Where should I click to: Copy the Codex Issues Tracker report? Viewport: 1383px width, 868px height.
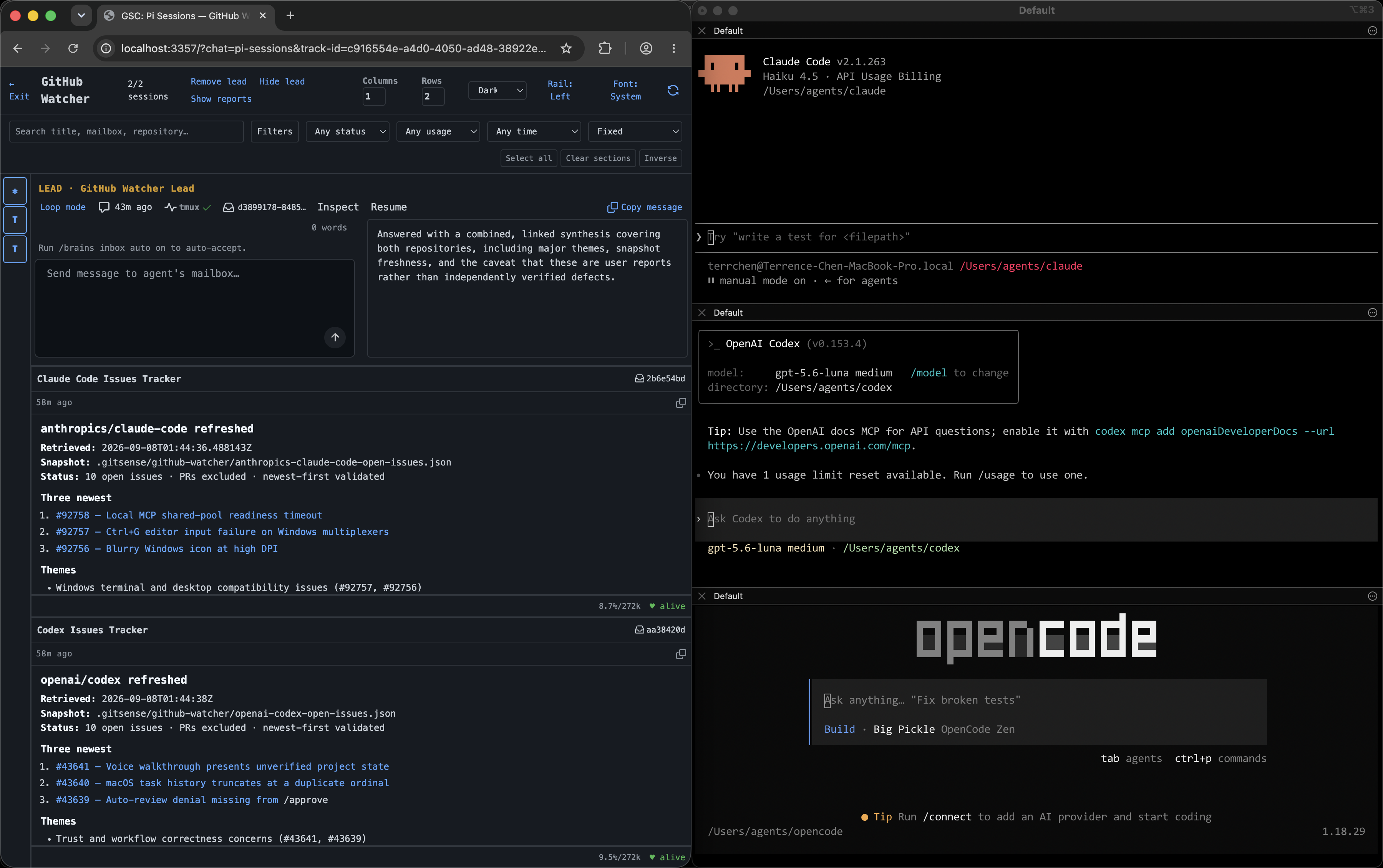(681, 654)
